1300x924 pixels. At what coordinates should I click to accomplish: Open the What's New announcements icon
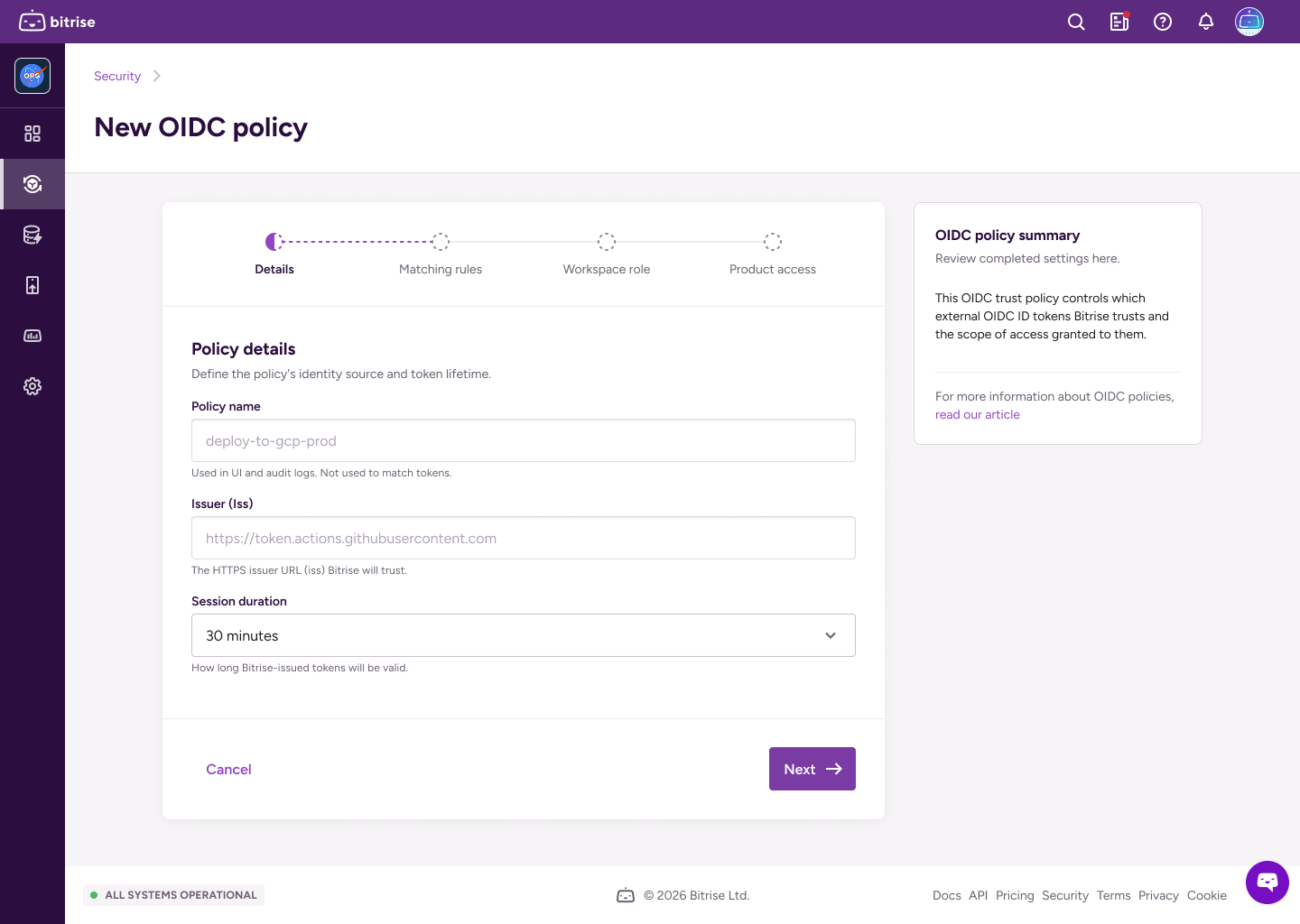tap(1119, 21)
